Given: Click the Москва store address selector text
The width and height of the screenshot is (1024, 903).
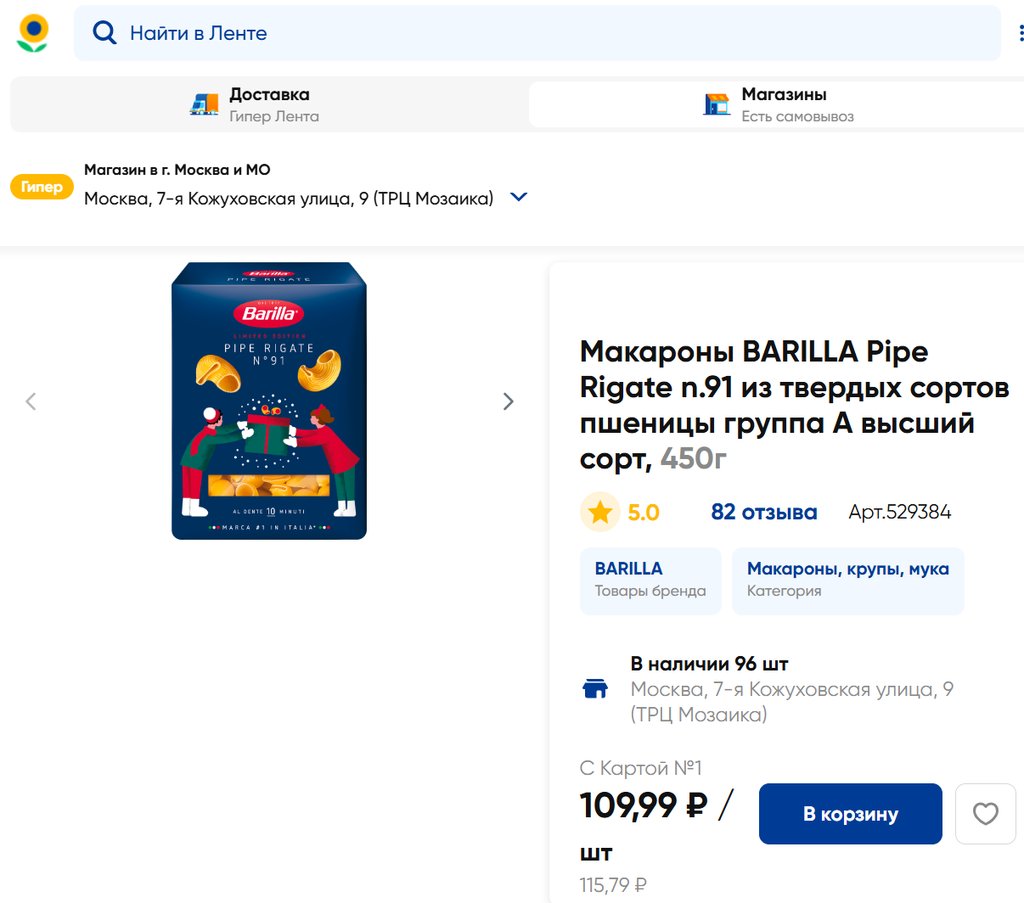Looking at the screenshot, I should [288, 198].
